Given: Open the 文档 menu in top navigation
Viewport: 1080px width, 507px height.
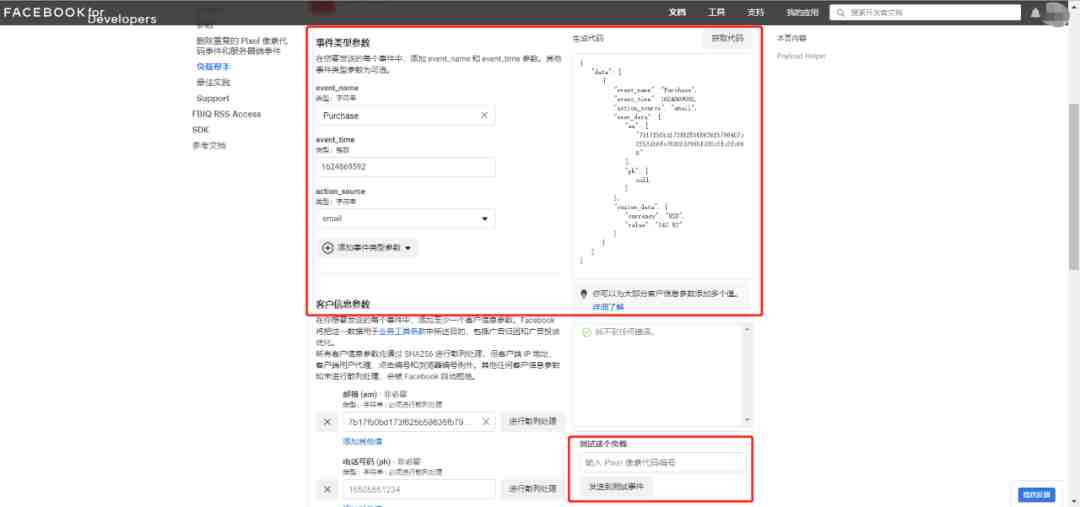Looking at the screenshot, I should [x=677, y=12].
